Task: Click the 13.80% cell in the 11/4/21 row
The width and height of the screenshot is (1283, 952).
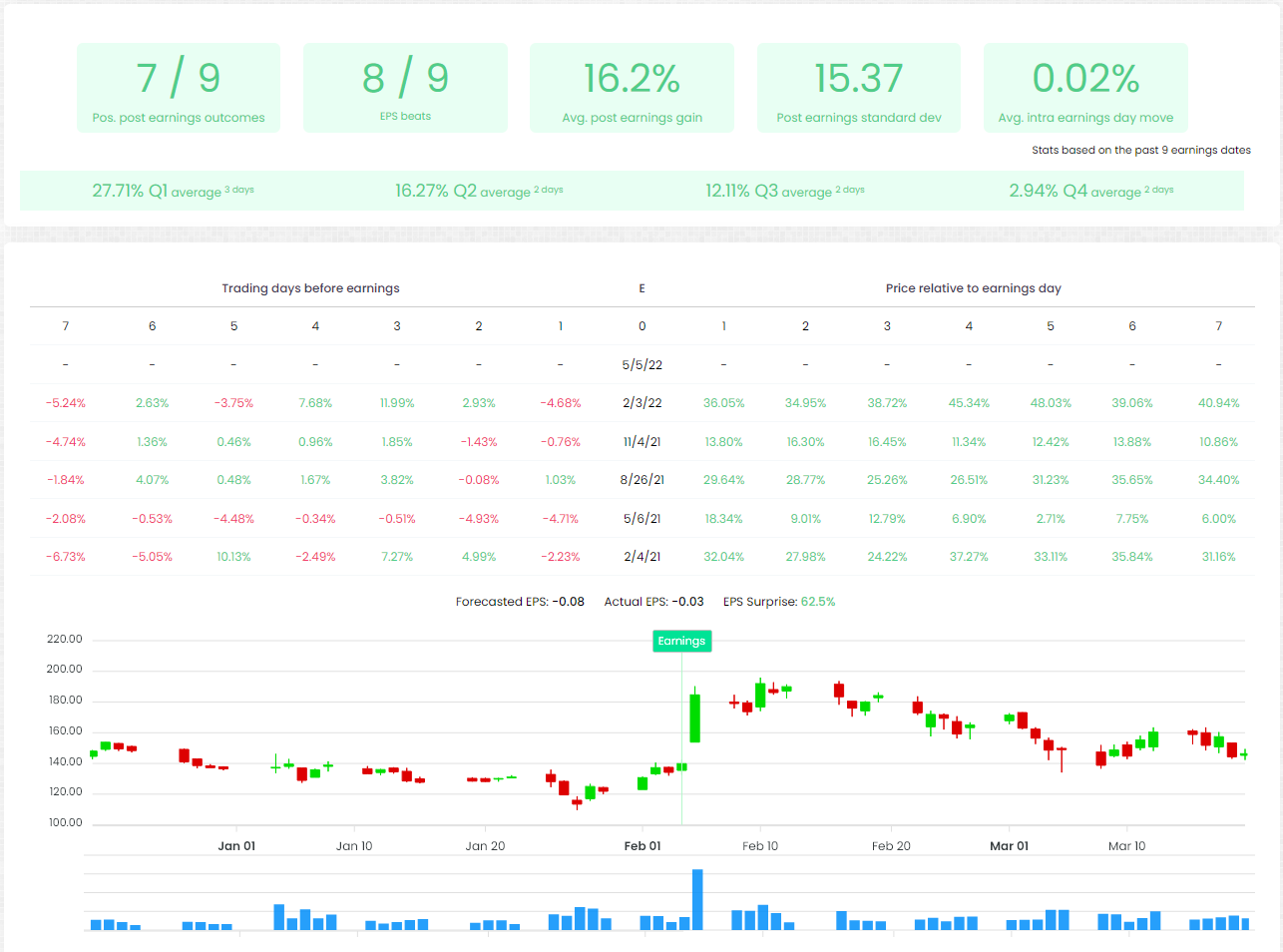Action: point(723,441)
